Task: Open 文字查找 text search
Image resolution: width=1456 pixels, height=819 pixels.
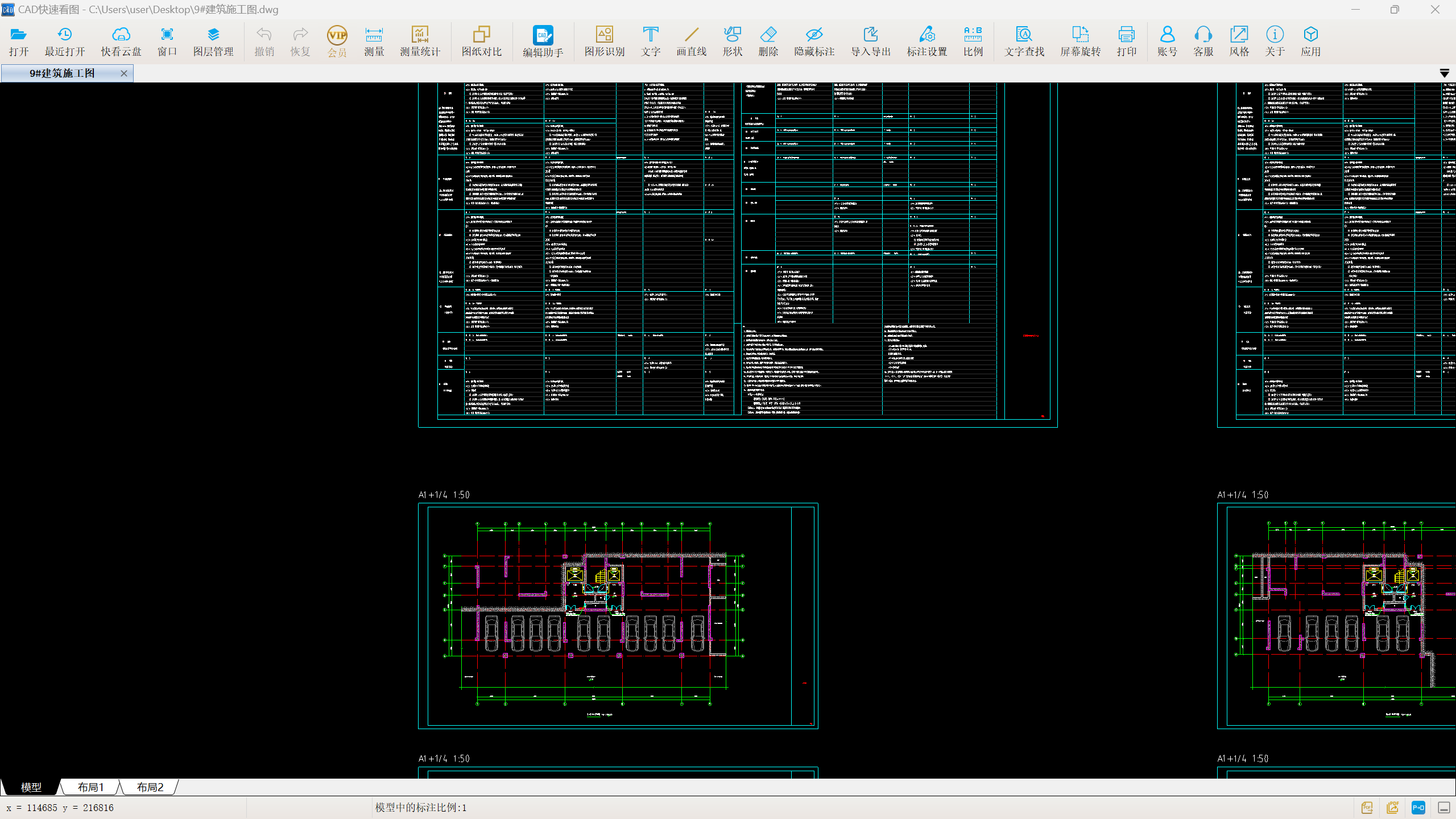Action: coord(1024,41)
